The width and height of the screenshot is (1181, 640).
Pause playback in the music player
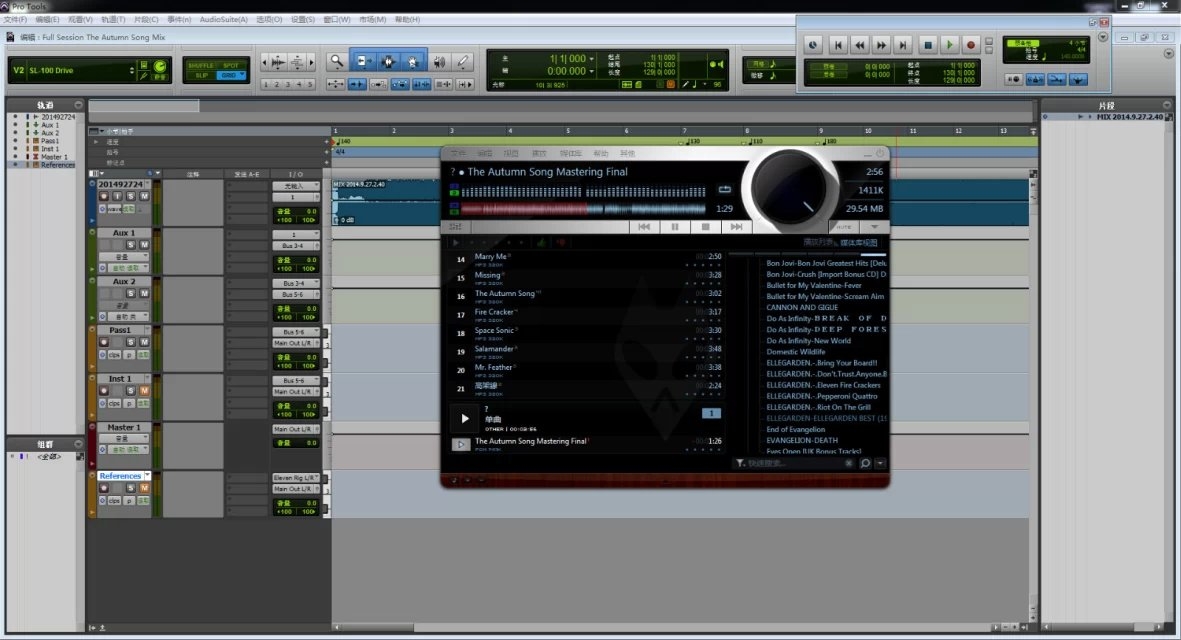pyautogui.click(x=675, y=227)
